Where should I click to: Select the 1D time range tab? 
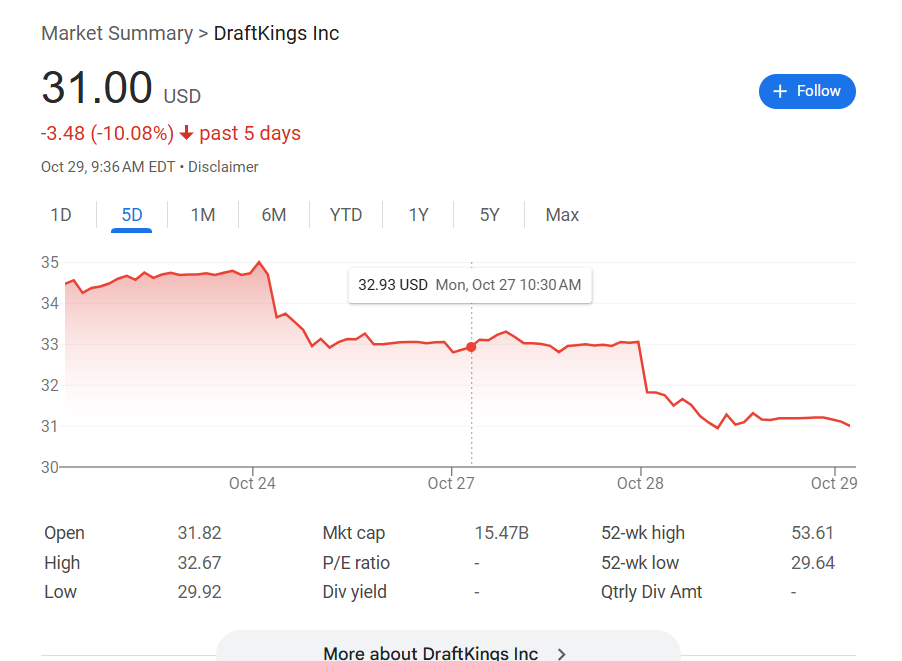[x=61, y=215]
